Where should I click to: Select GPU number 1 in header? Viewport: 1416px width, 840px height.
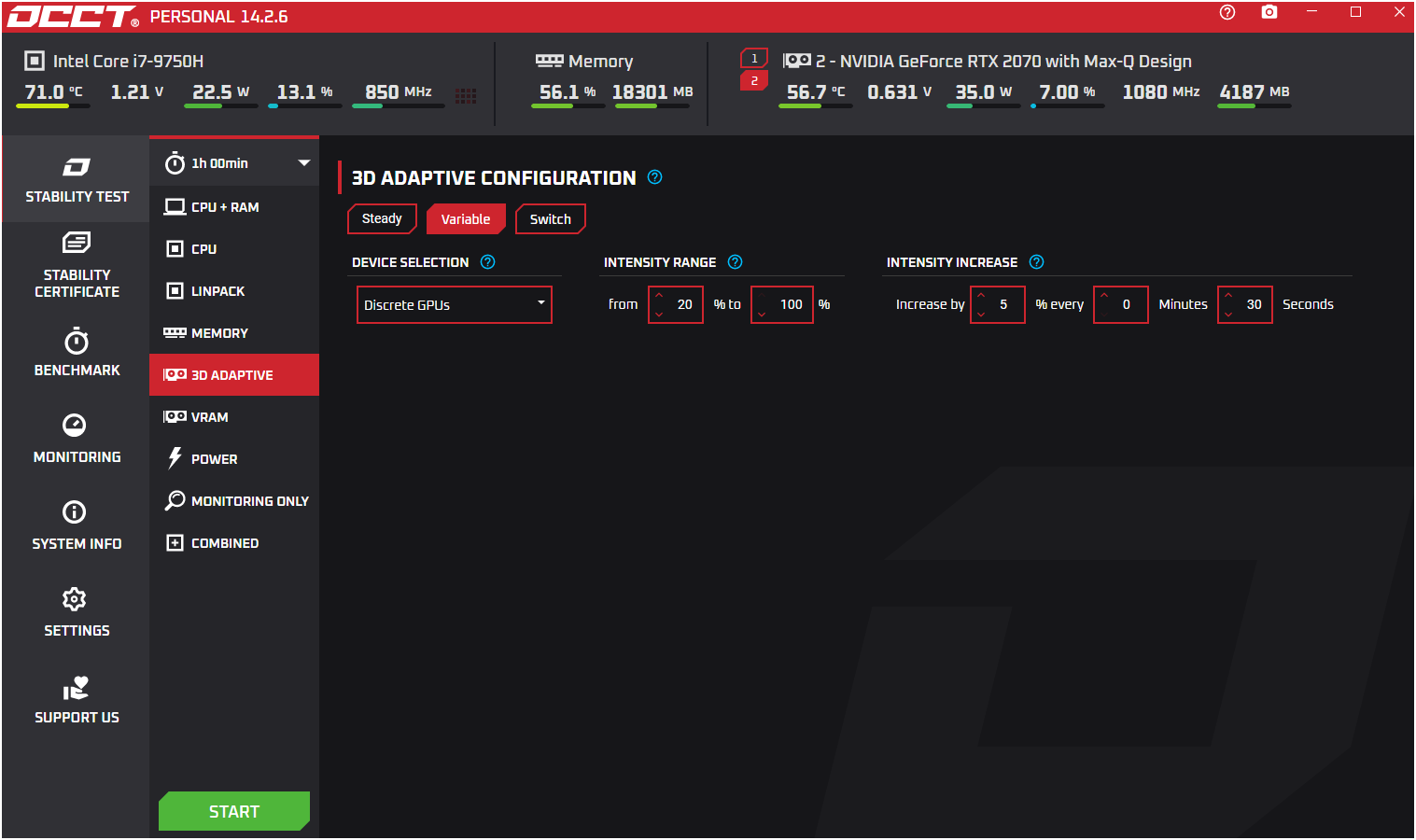point(754,58)
